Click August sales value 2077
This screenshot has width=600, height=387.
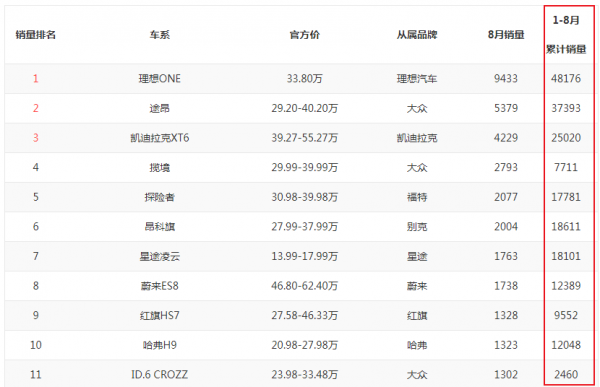[x=506, y=197]
